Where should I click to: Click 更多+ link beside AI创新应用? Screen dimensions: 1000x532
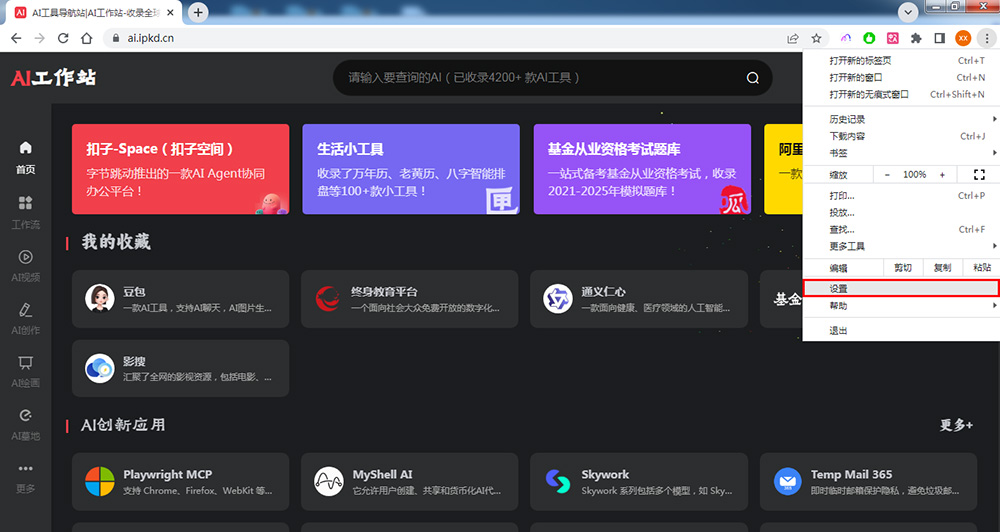pos(956,425)
